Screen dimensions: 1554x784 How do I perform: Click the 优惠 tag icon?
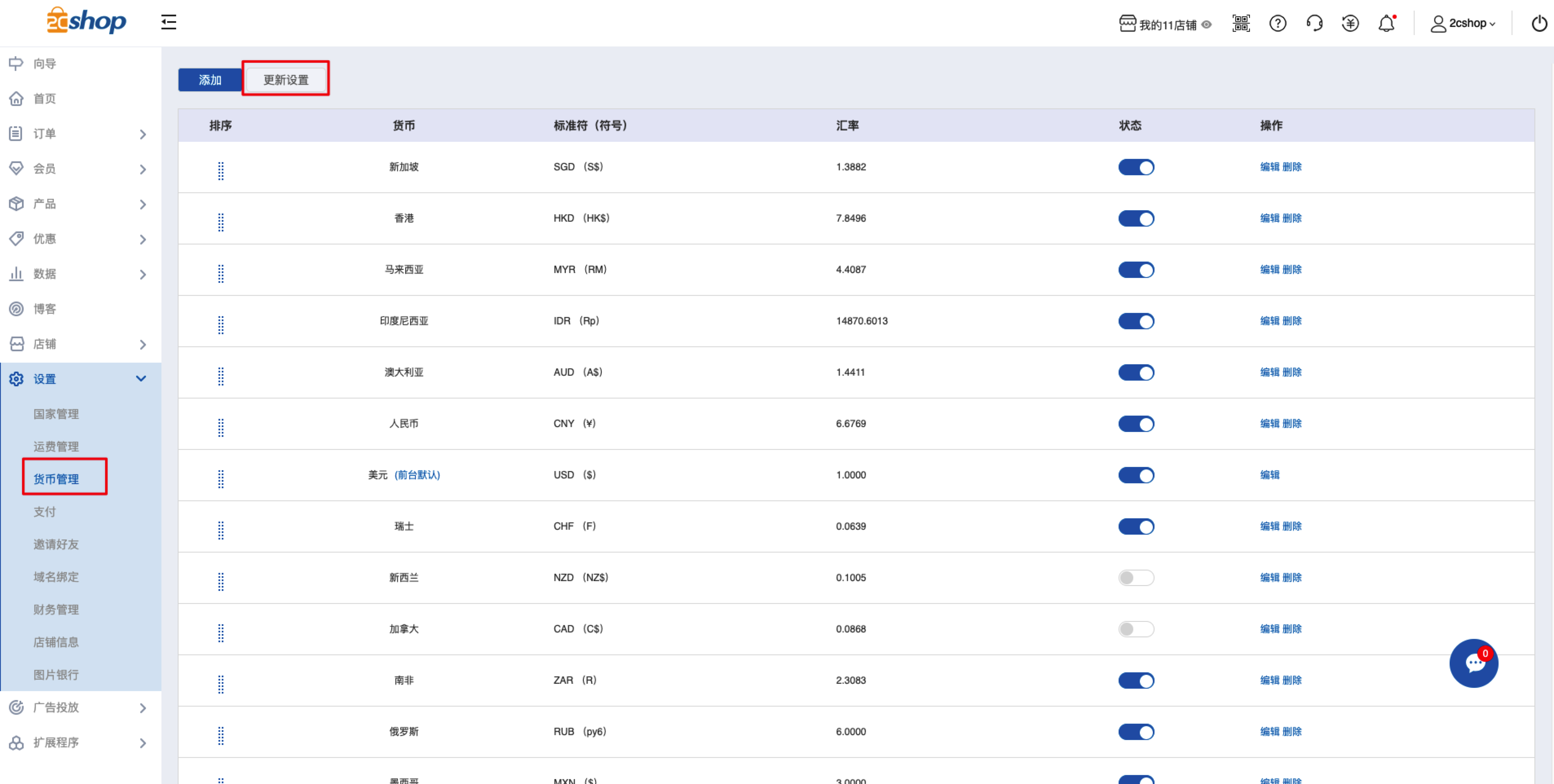pos(16,239)
